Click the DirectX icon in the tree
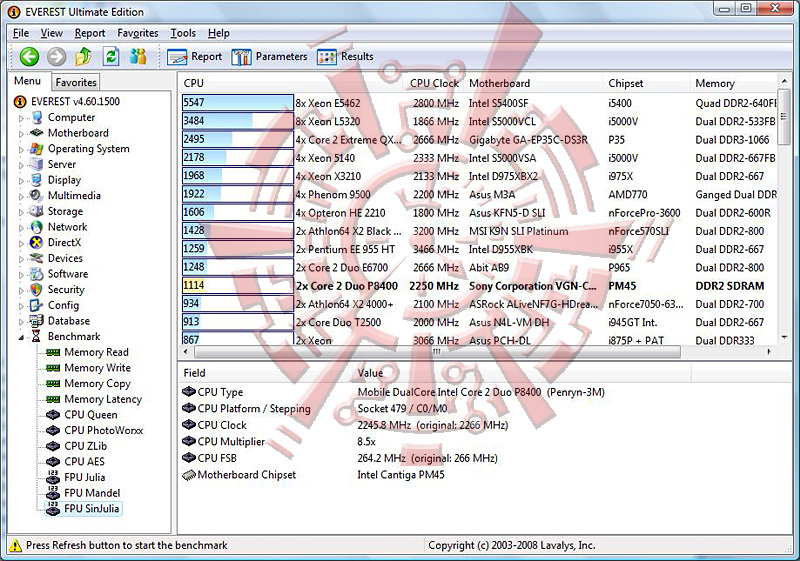The image size is (800, 561). pos(36,243)
